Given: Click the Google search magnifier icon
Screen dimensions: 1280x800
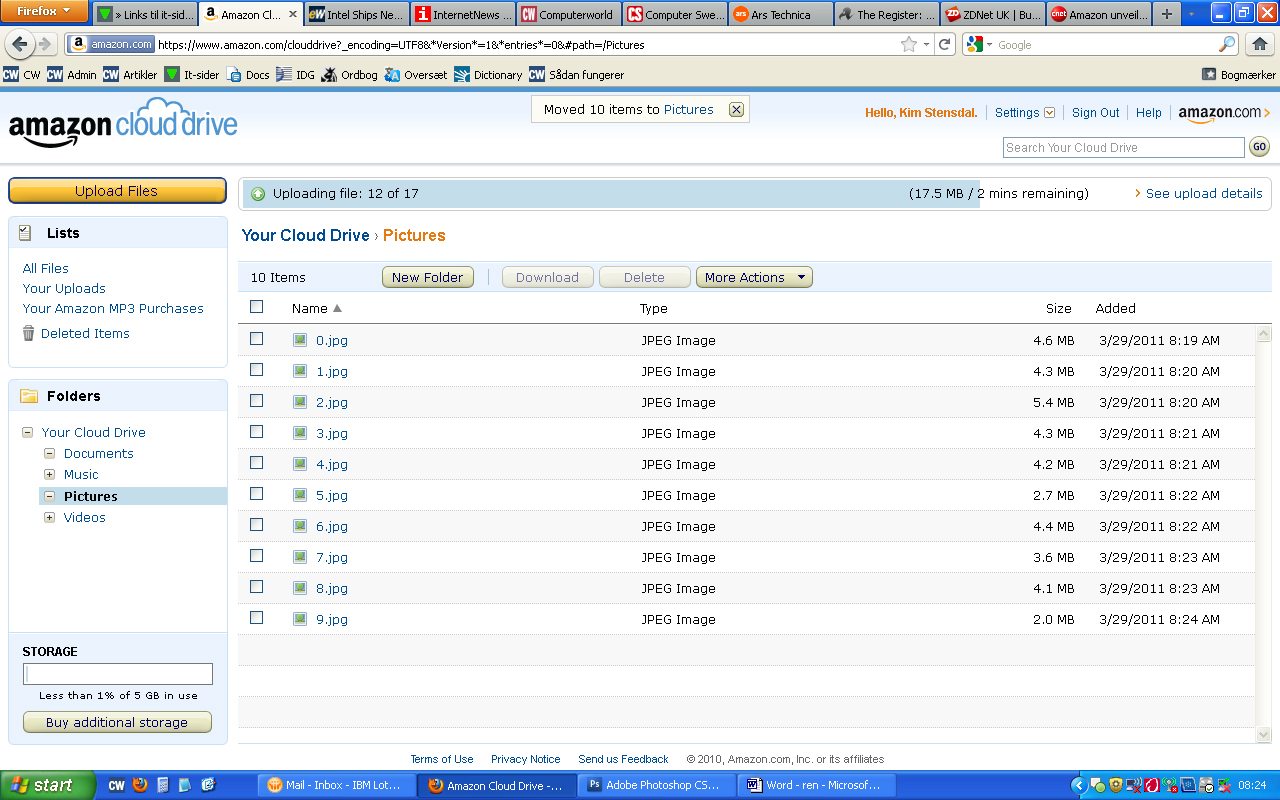Looking at the screenshot, I should point(1227,45).
